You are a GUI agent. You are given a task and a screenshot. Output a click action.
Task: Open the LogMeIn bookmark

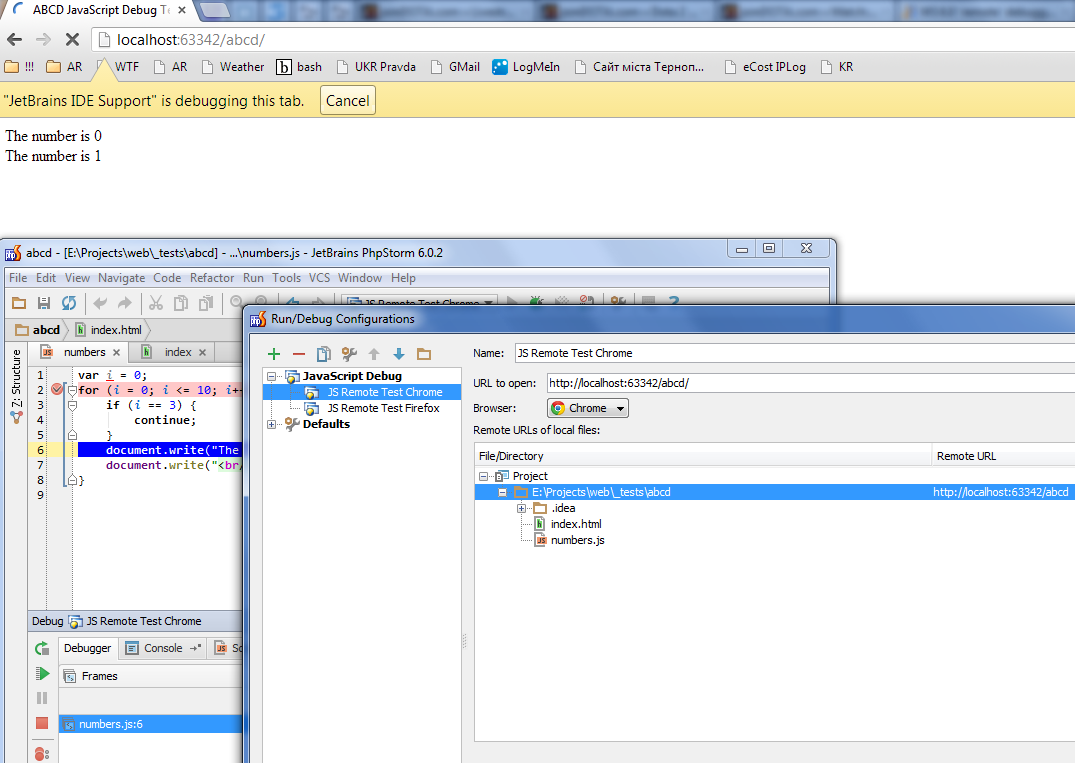tap(526, 66)
